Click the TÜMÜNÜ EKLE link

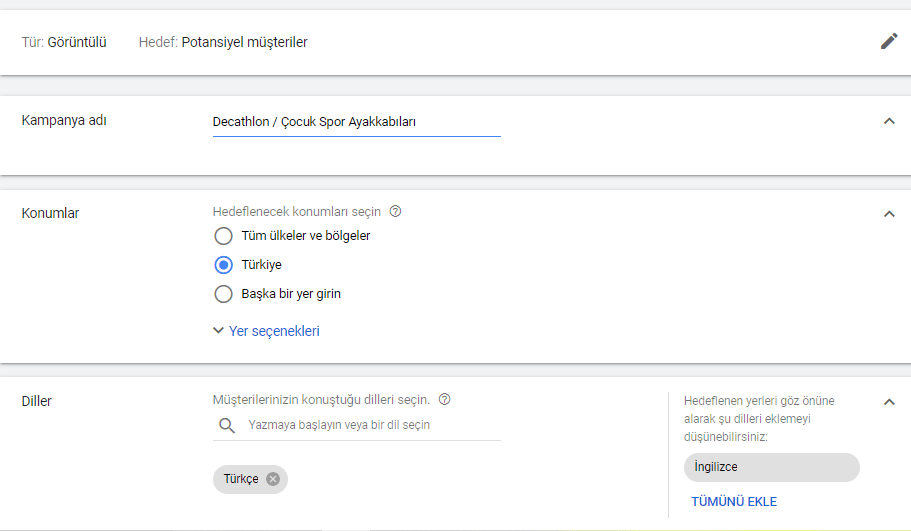(x=734, y=502)
